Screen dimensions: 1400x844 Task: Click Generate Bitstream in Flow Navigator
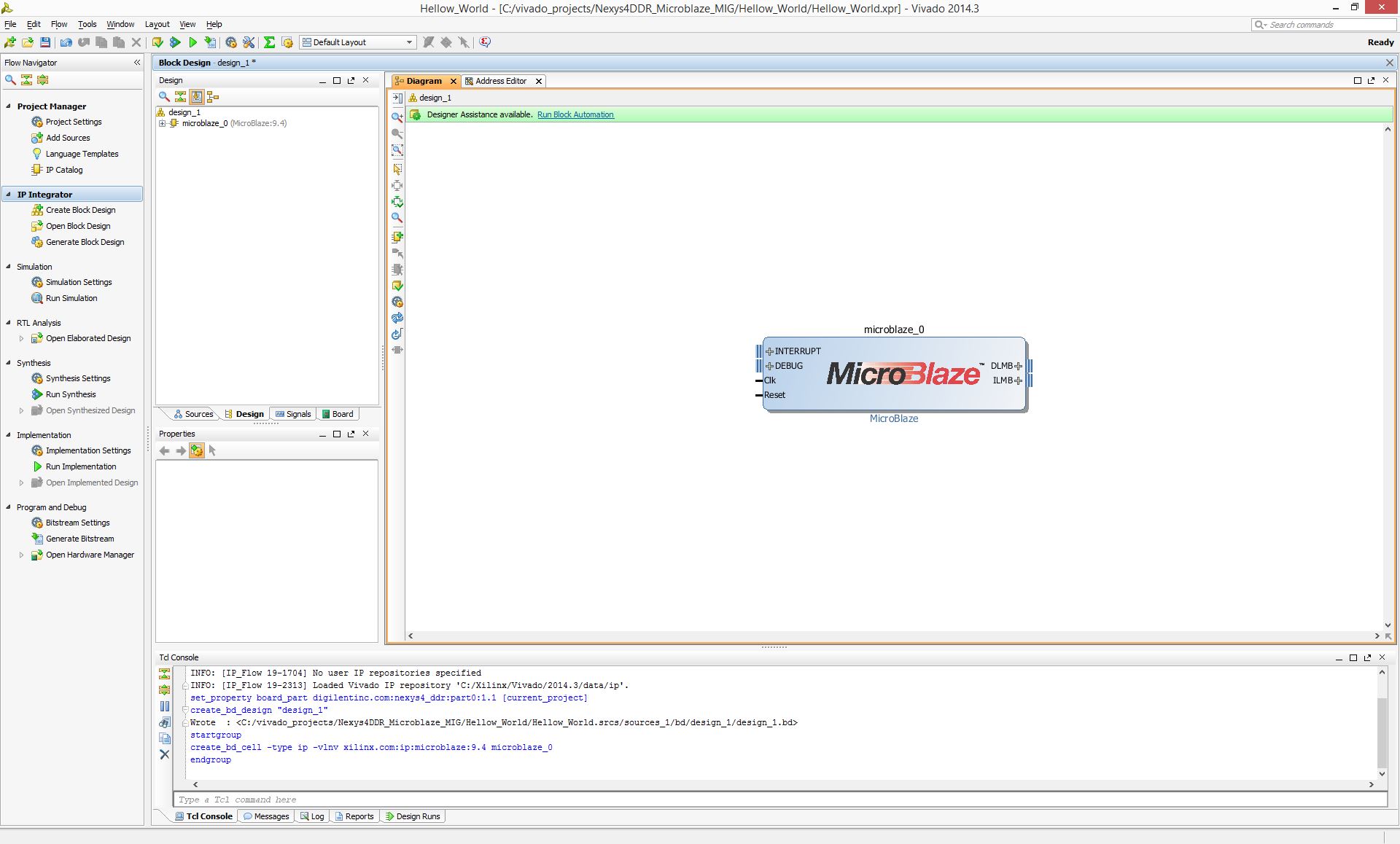point(79,539)
